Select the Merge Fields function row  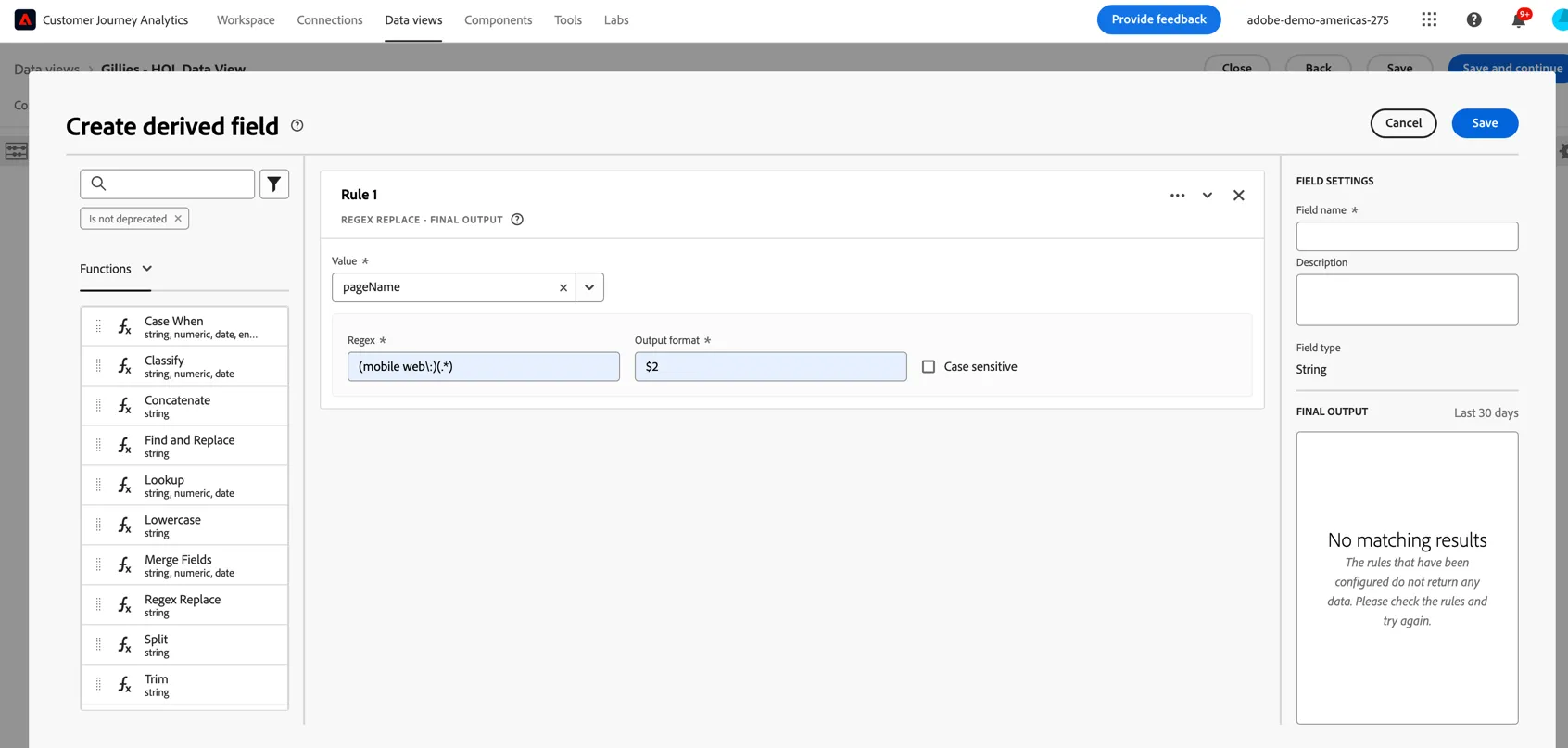tap(184, 565)
